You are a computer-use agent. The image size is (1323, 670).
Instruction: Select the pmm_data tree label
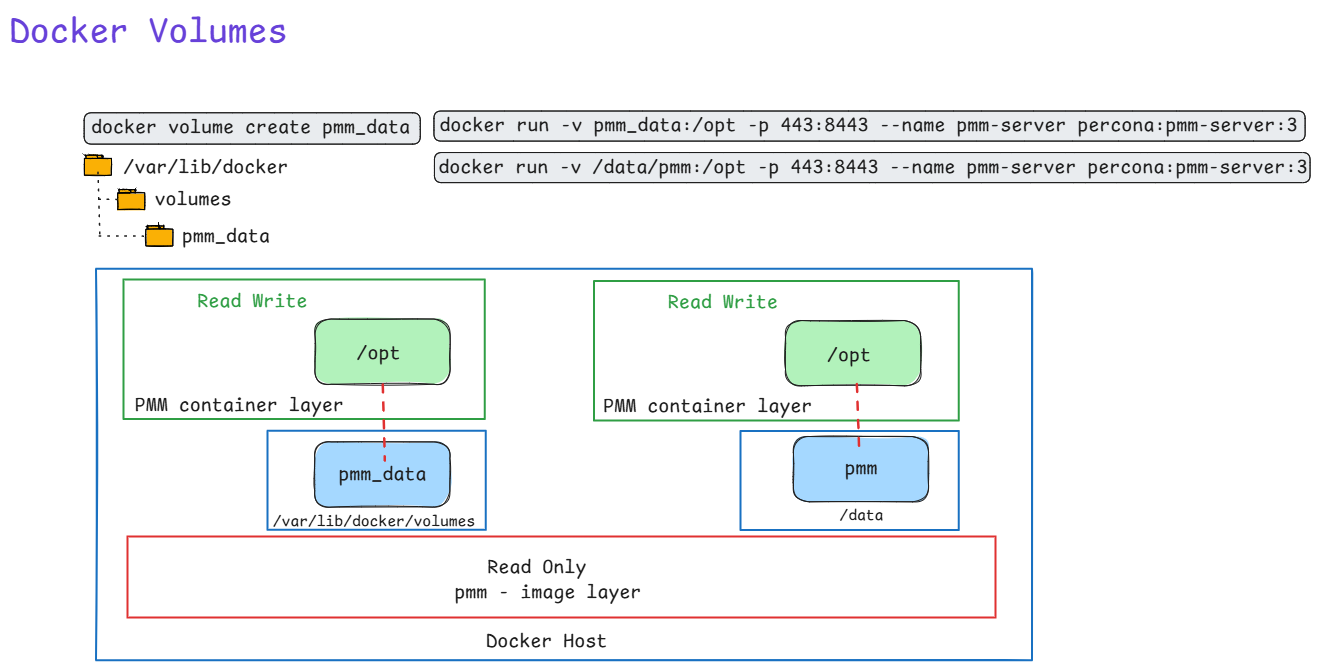(x=225, y=237)
